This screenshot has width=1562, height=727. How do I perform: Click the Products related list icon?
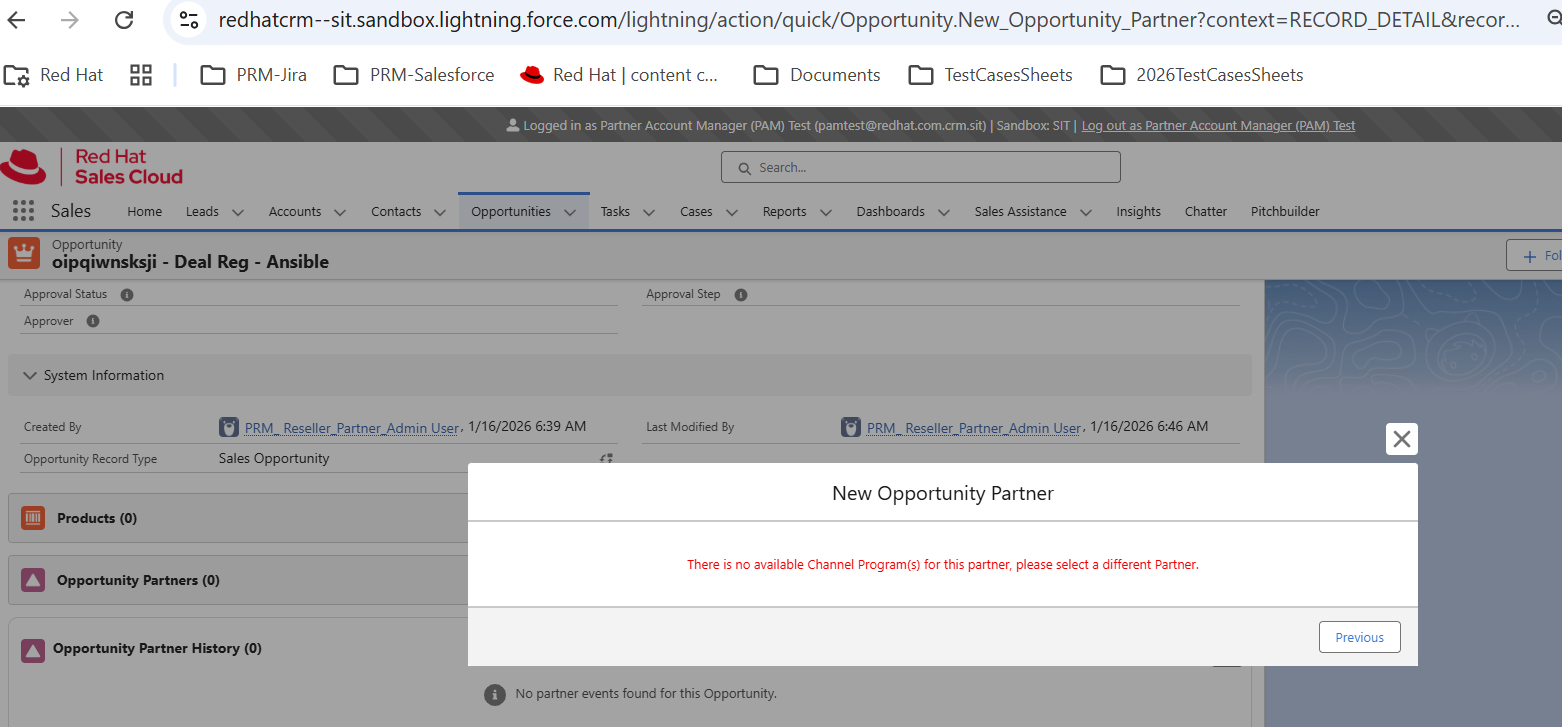click(x=33, y=518)
